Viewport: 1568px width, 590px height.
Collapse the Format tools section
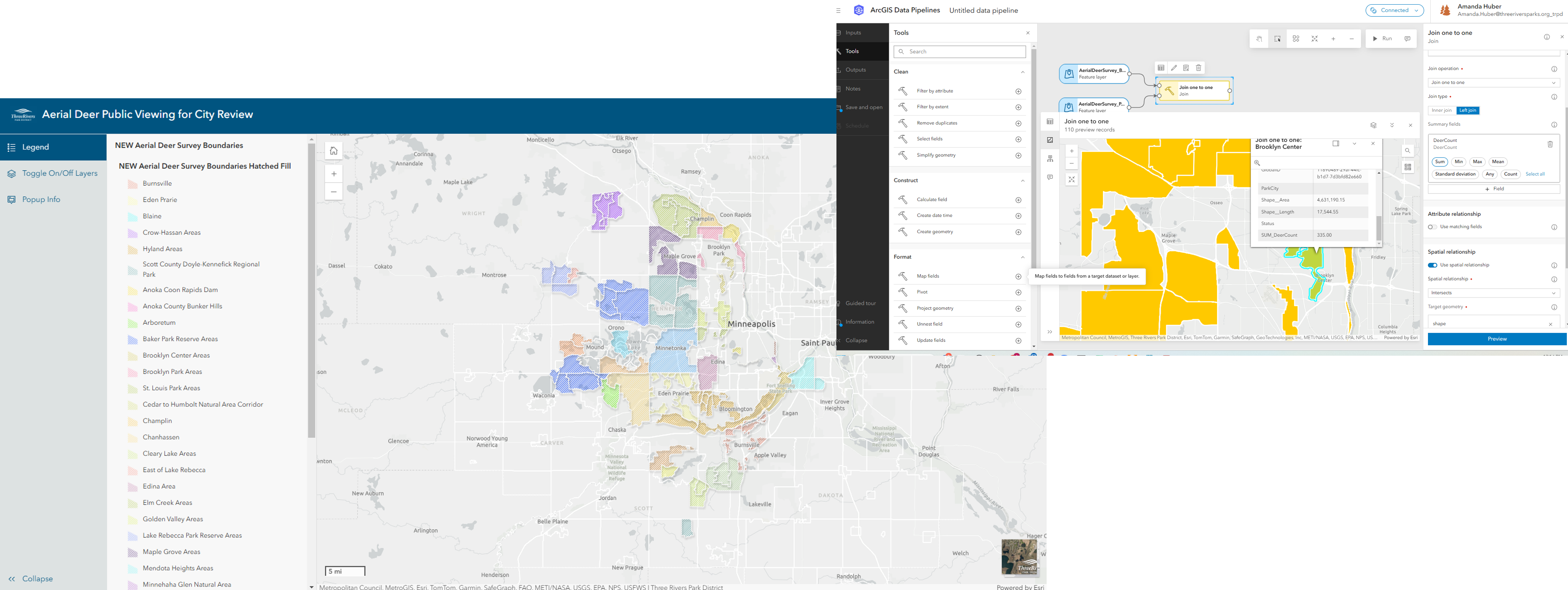click(x=1023, y=257)
